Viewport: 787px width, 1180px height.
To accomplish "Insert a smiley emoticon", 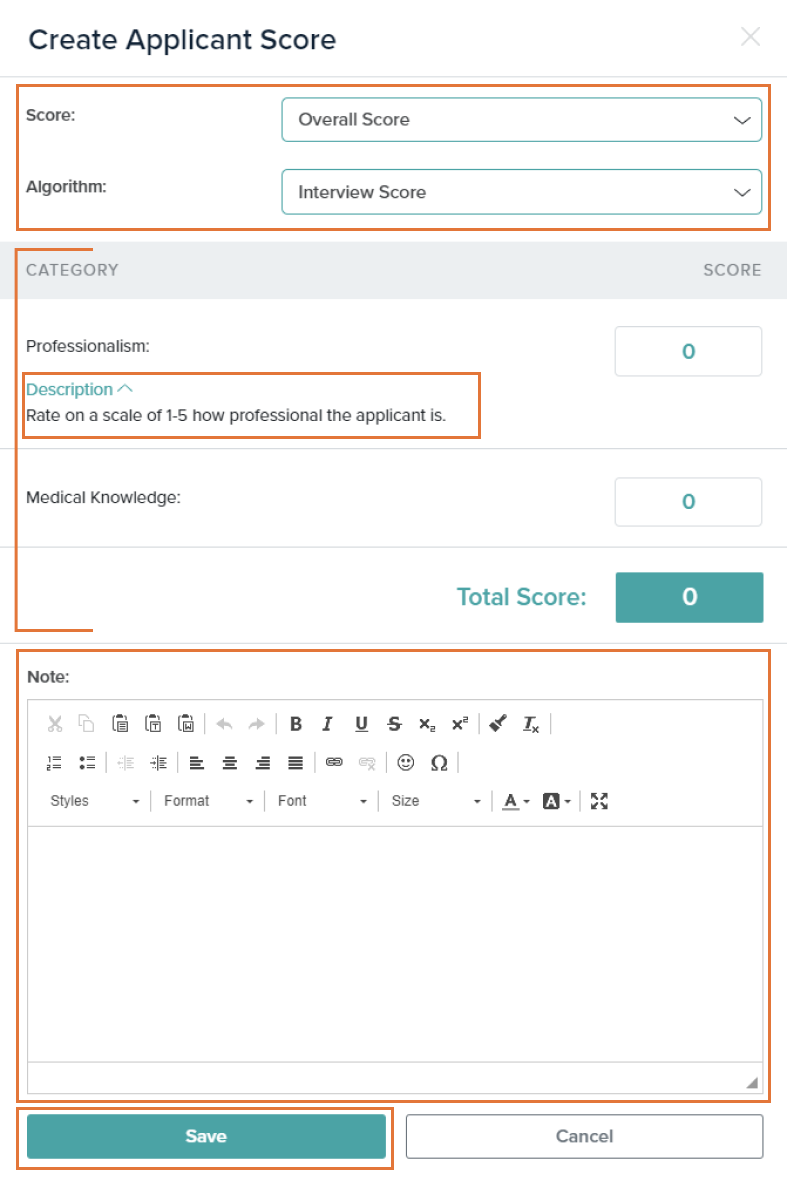I will [x=406, y=762].
